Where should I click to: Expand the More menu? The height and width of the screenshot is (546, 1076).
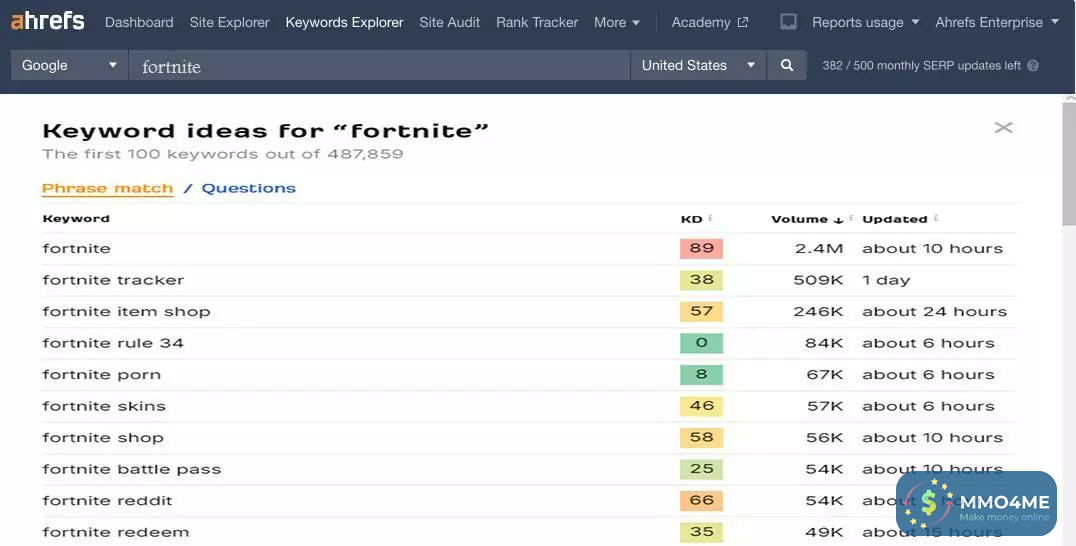(x=616, y=22)
